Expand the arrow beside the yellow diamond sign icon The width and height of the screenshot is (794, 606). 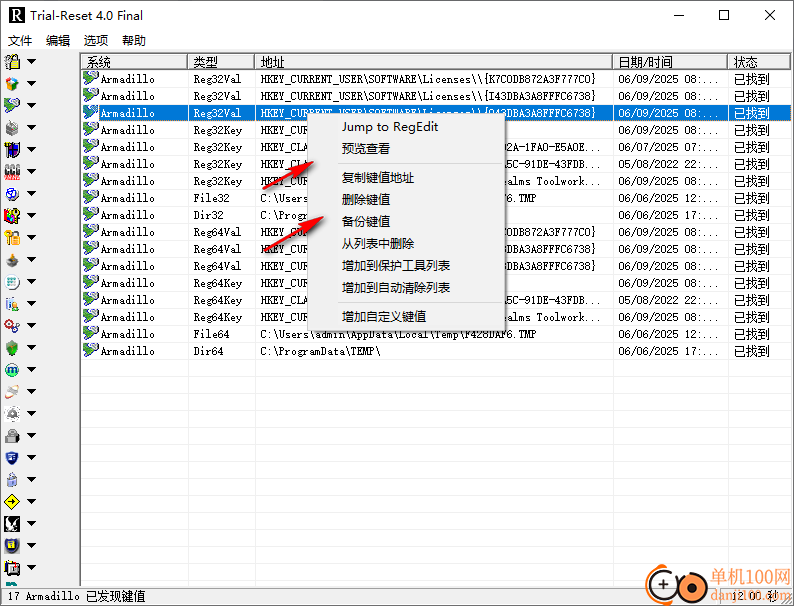(x=31, y=501)
